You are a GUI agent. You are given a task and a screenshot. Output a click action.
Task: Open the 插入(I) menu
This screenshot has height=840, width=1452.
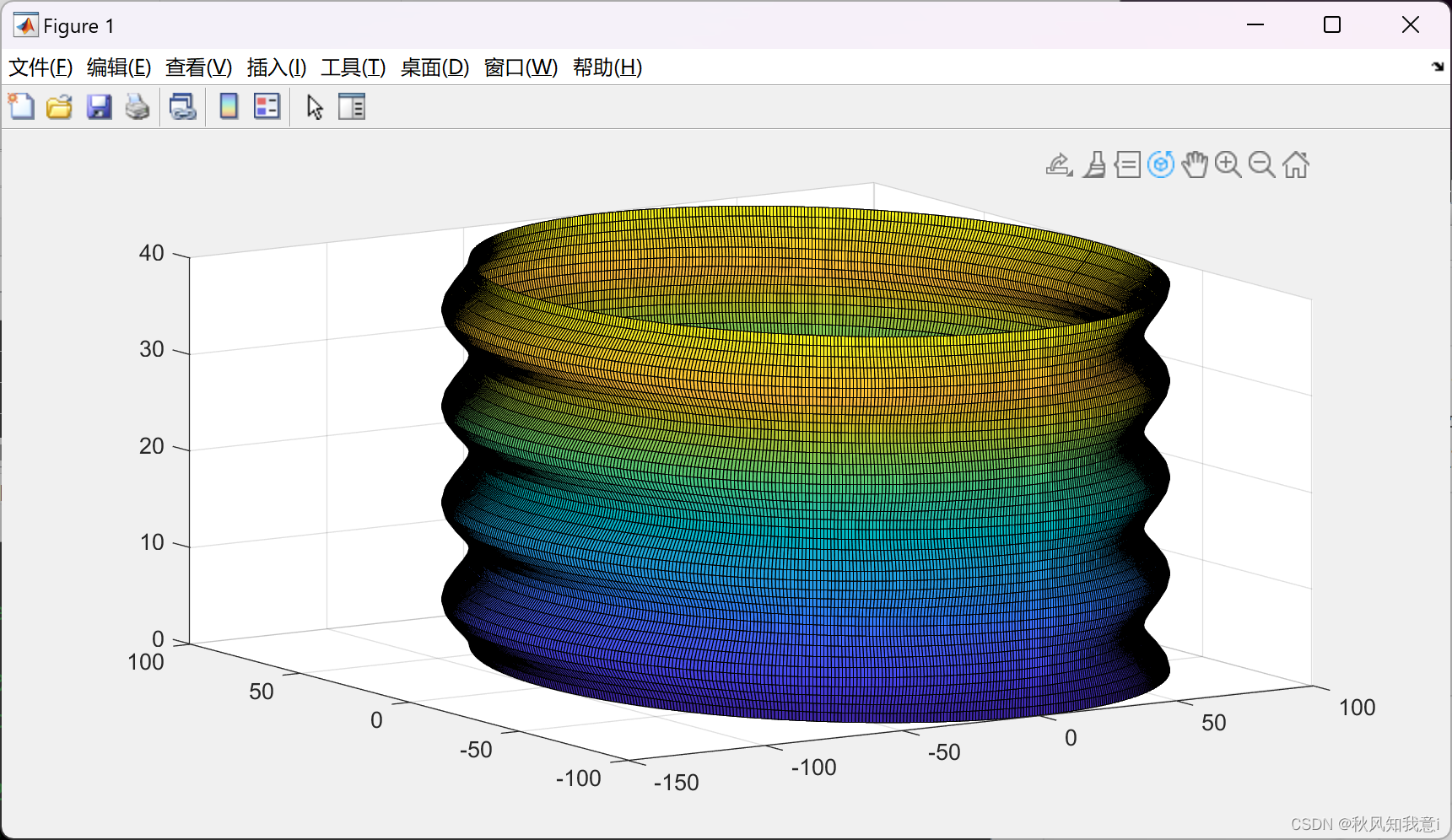click(x=277, y=67)
